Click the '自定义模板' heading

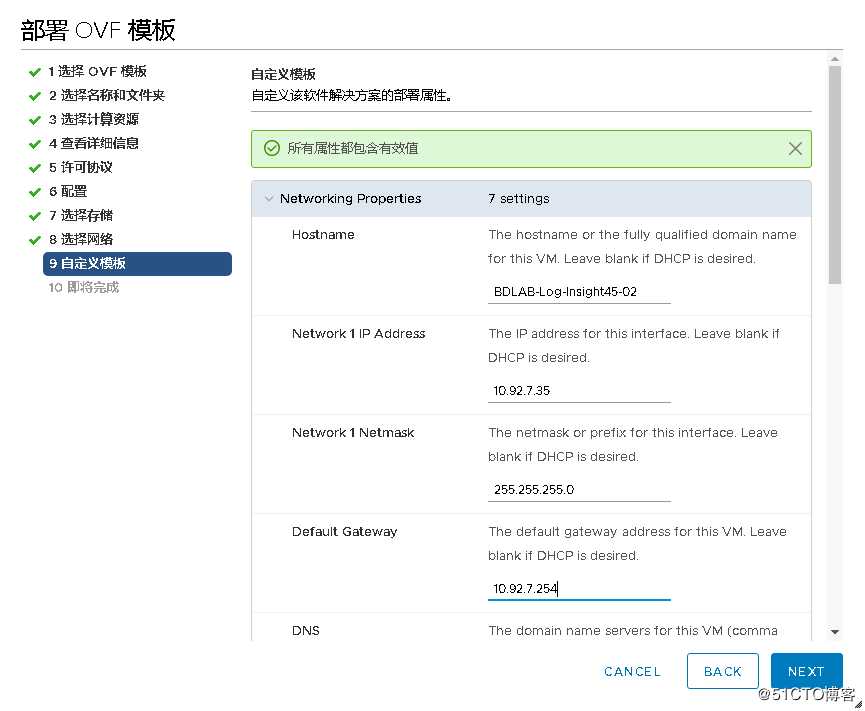(x=283, y=74)
